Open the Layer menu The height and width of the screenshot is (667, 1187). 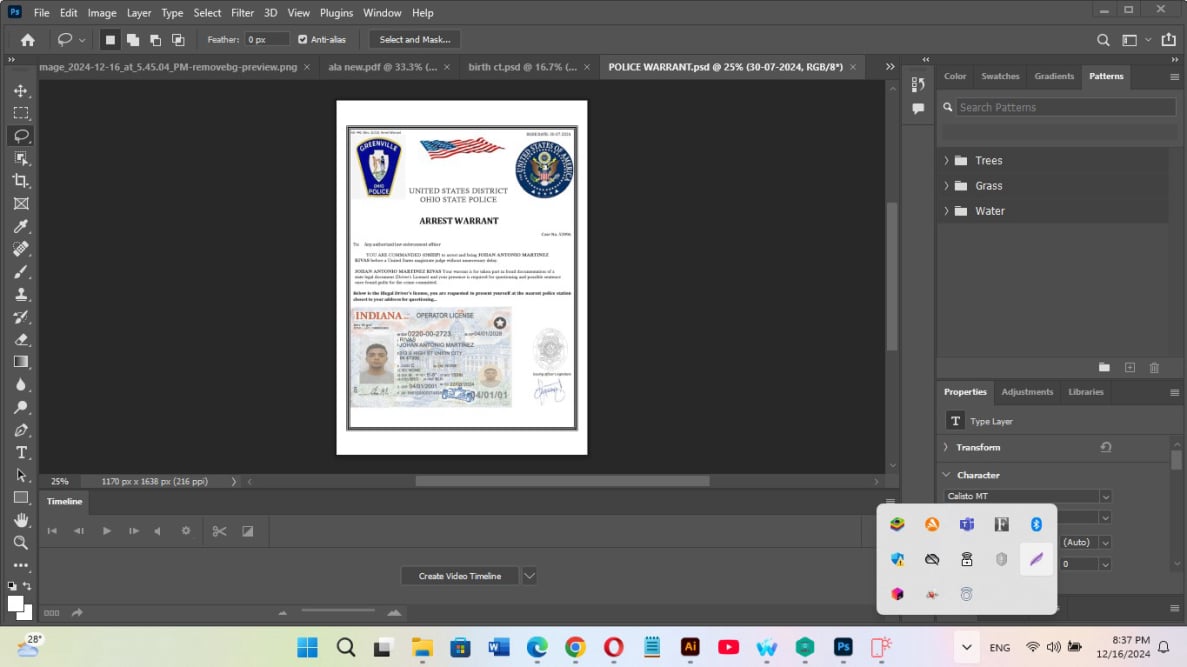139,13
